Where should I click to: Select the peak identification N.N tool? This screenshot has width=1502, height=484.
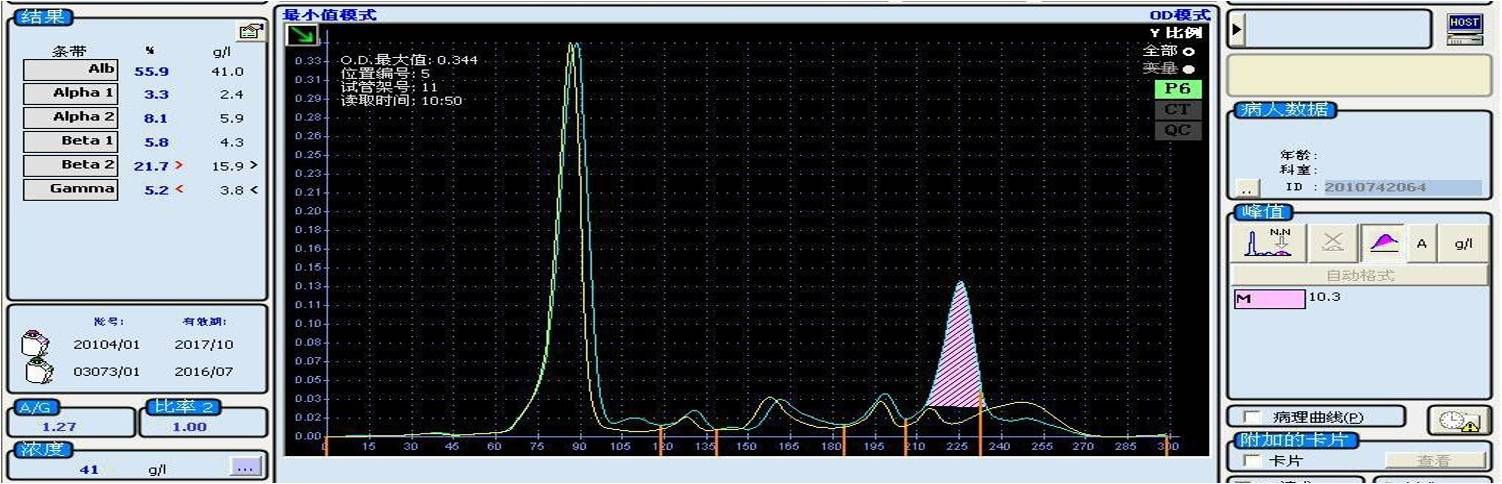tap(1267, 243)
